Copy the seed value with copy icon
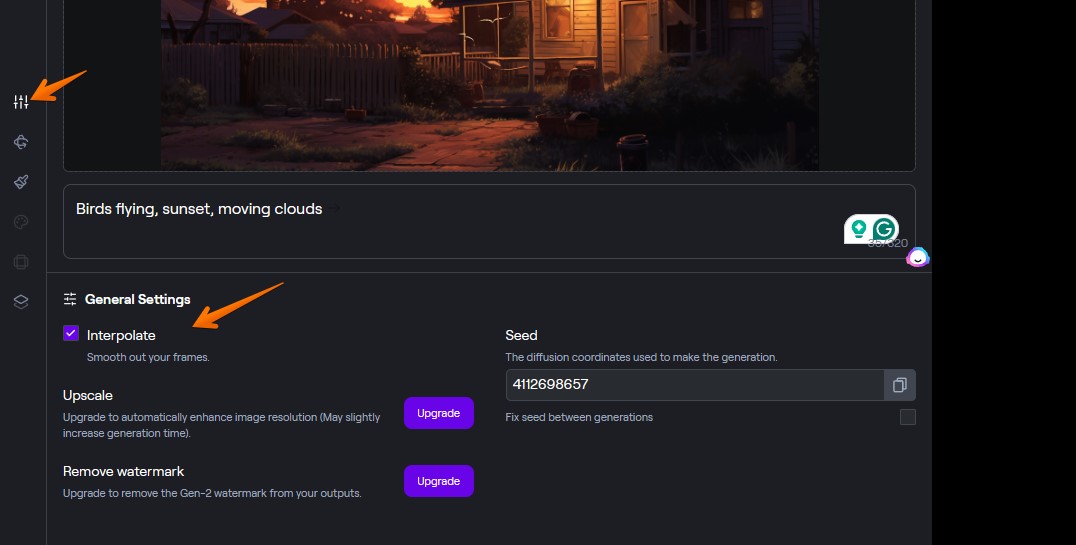 899,385
